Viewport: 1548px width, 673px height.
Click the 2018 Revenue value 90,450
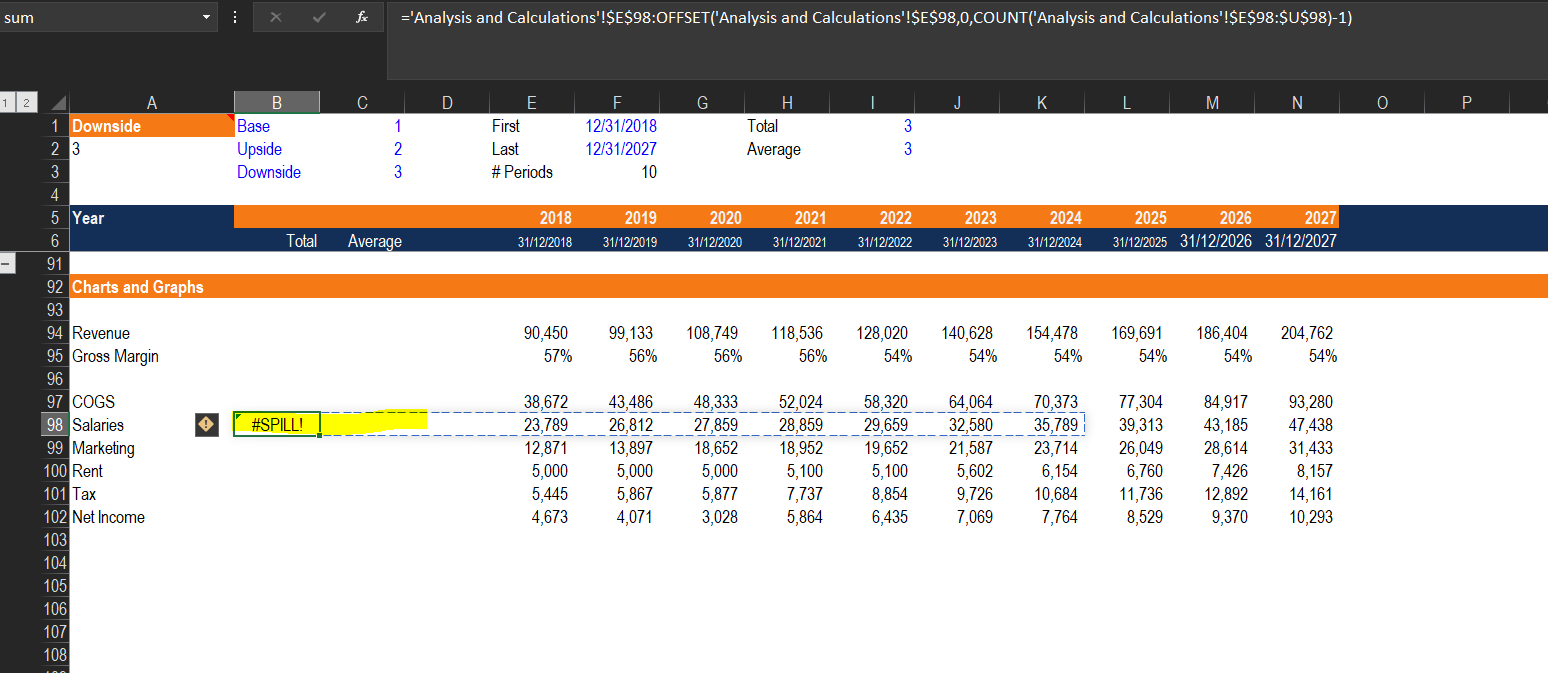click(547, 333)
